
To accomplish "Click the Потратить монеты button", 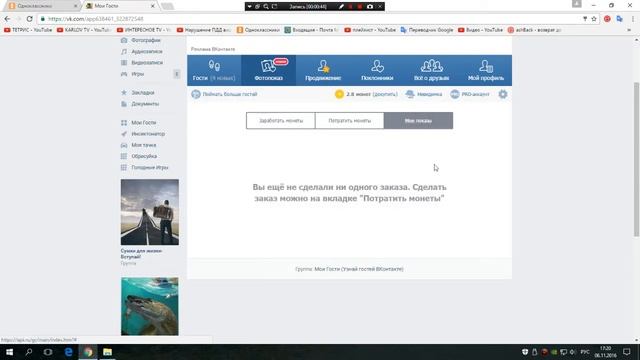I will point(349,121).
